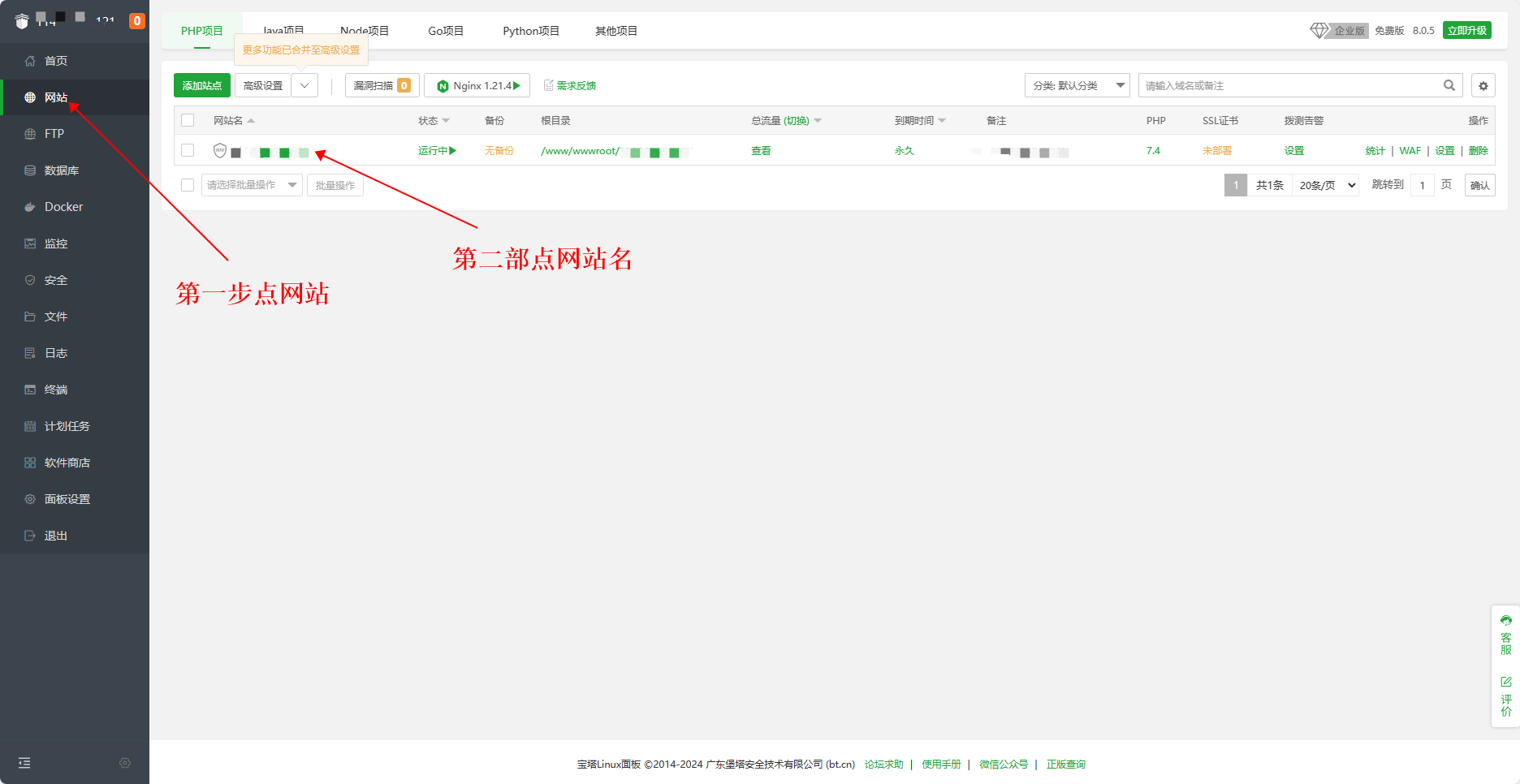The image size is (1520, 784).
Task: Tick the batch operation checkbox at bottom
Action: [x=188, y=185]
